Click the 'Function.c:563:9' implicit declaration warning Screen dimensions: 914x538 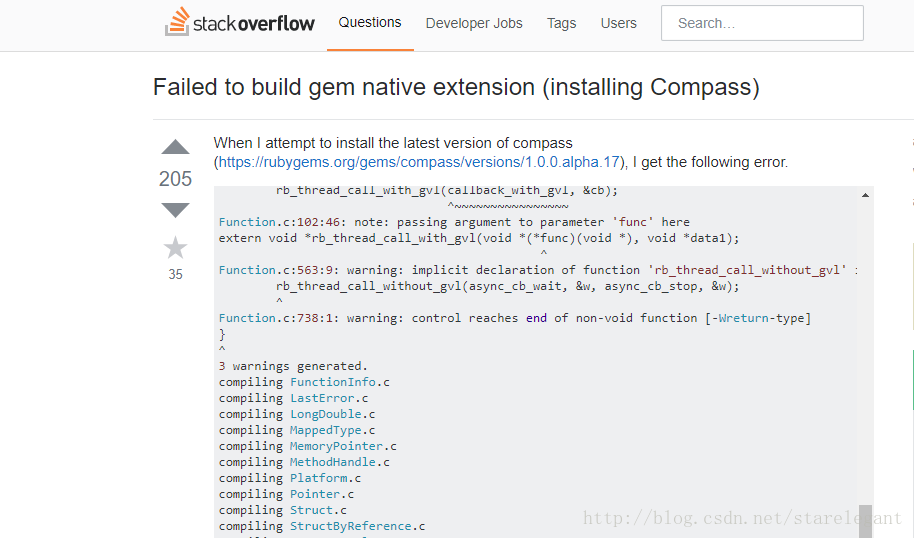539,270
